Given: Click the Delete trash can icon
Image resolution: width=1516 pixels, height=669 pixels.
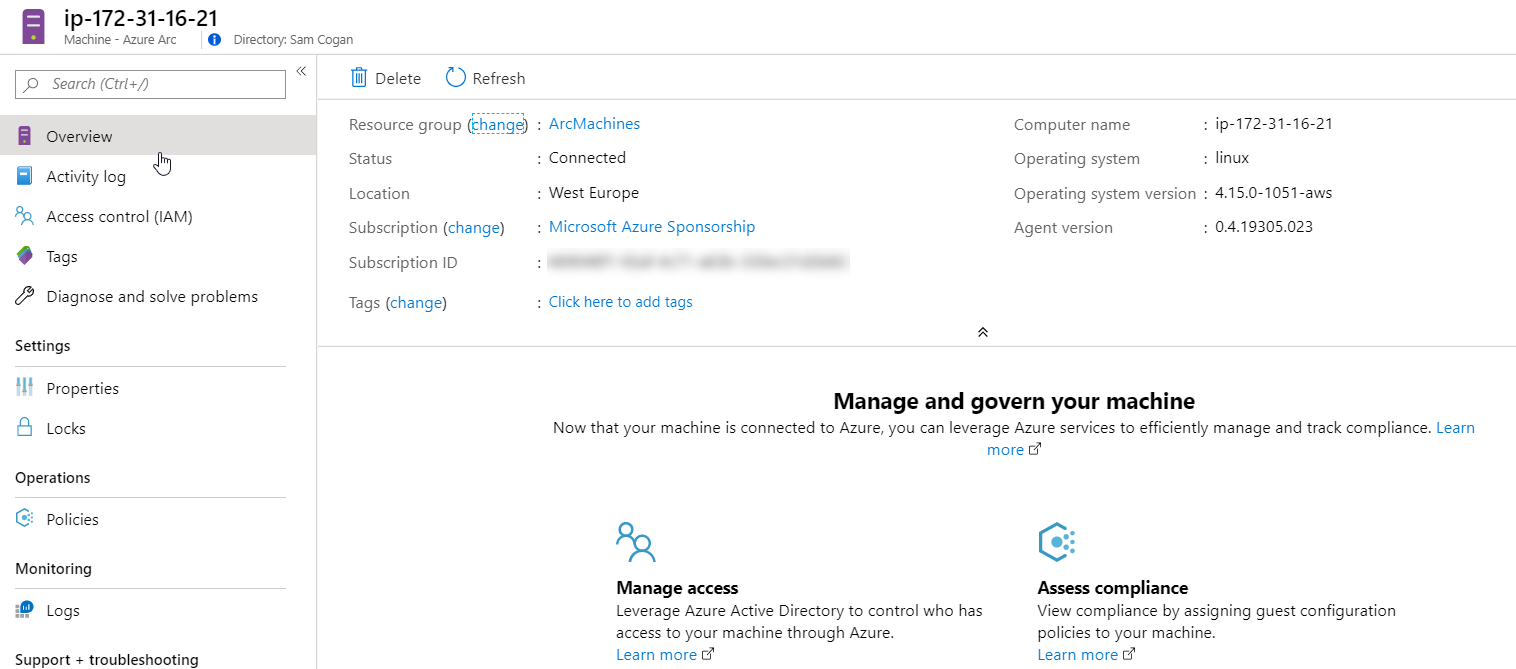Looking at the screenshot, I should pyautogui.click(x=359, y=78).
